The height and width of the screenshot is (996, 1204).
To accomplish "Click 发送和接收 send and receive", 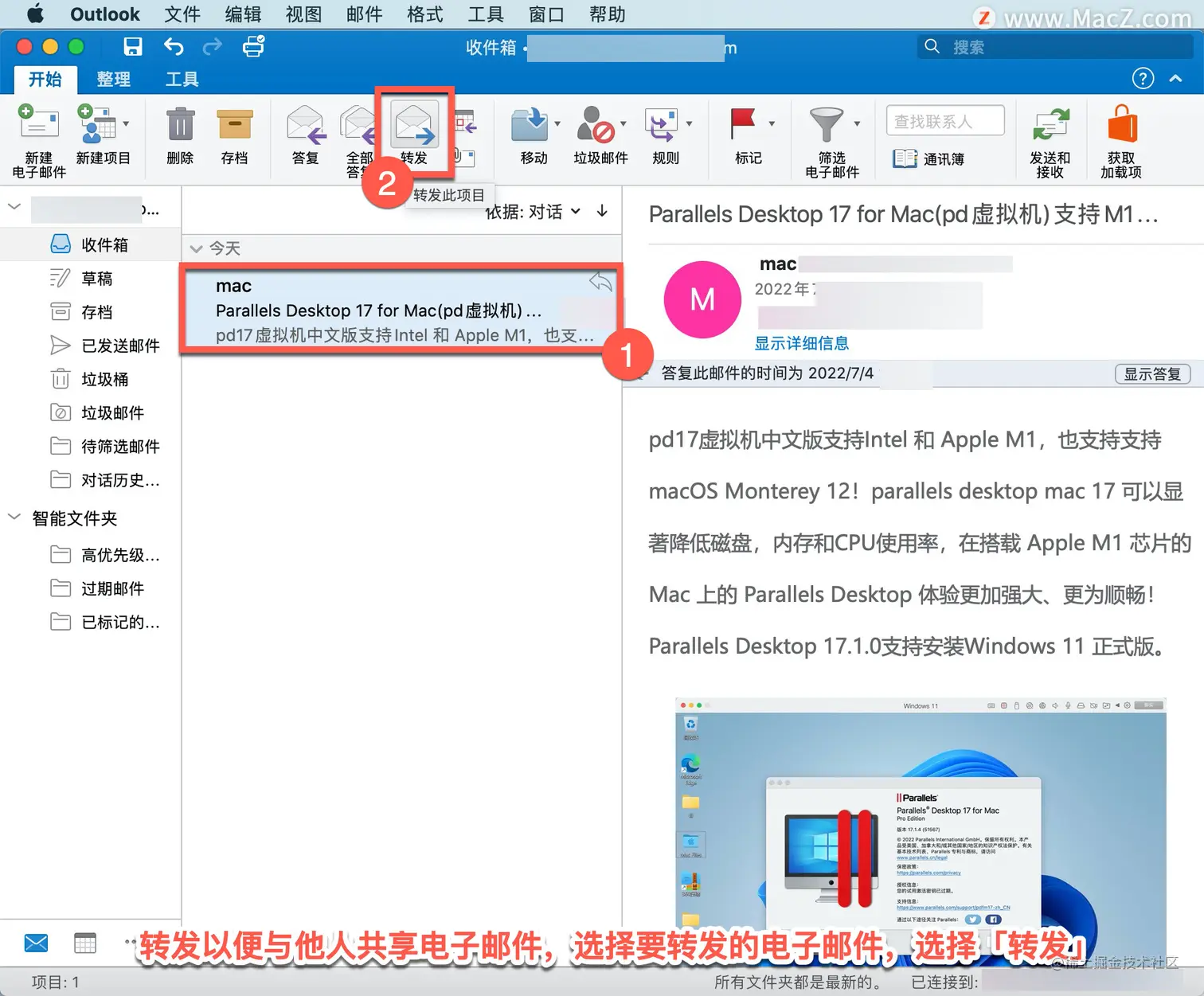I will point(1050,143).
